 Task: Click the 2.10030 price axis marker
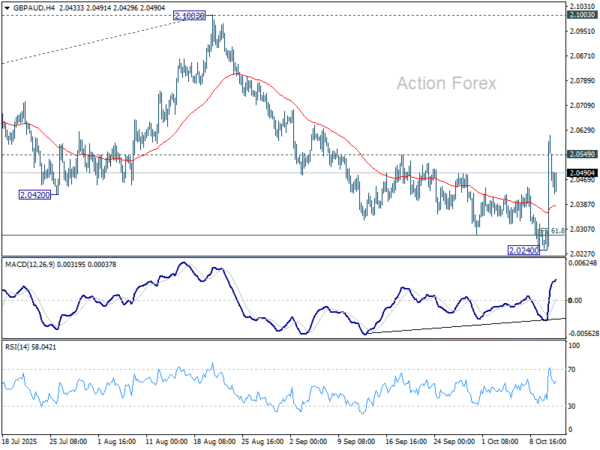coord(582,15)
